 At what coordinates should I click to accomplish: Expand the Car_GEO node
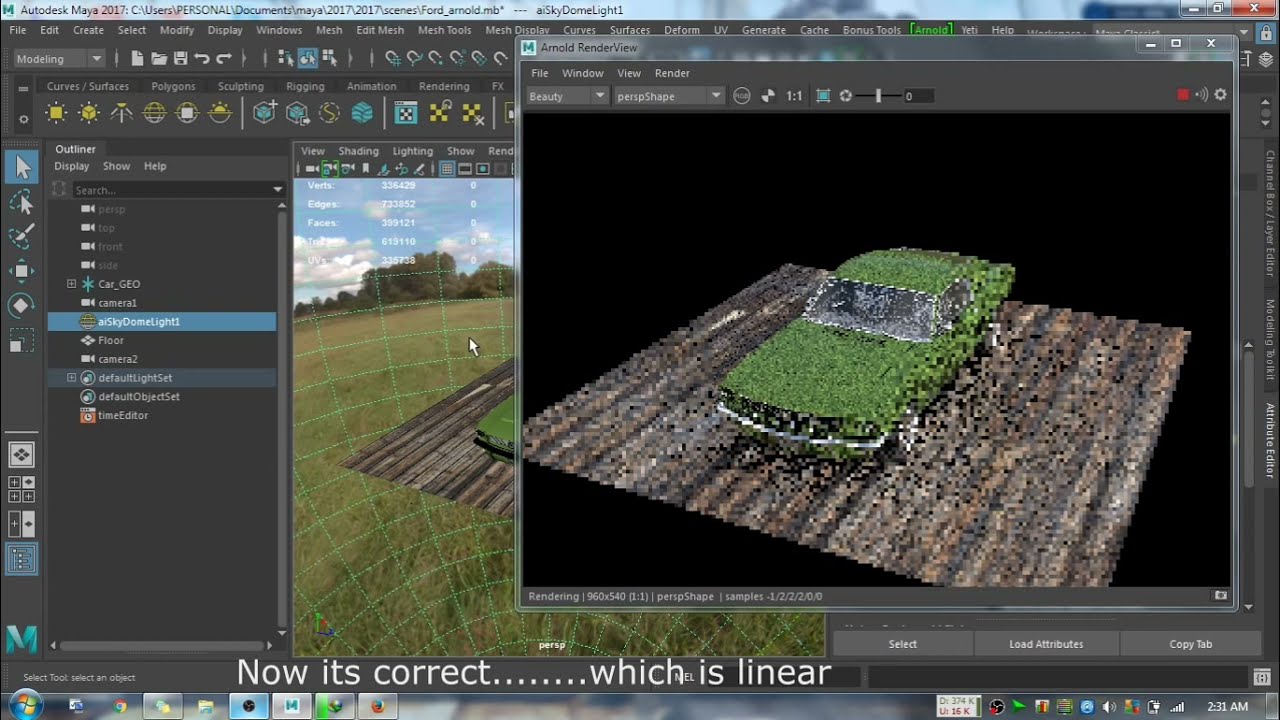tap(71, 284)
